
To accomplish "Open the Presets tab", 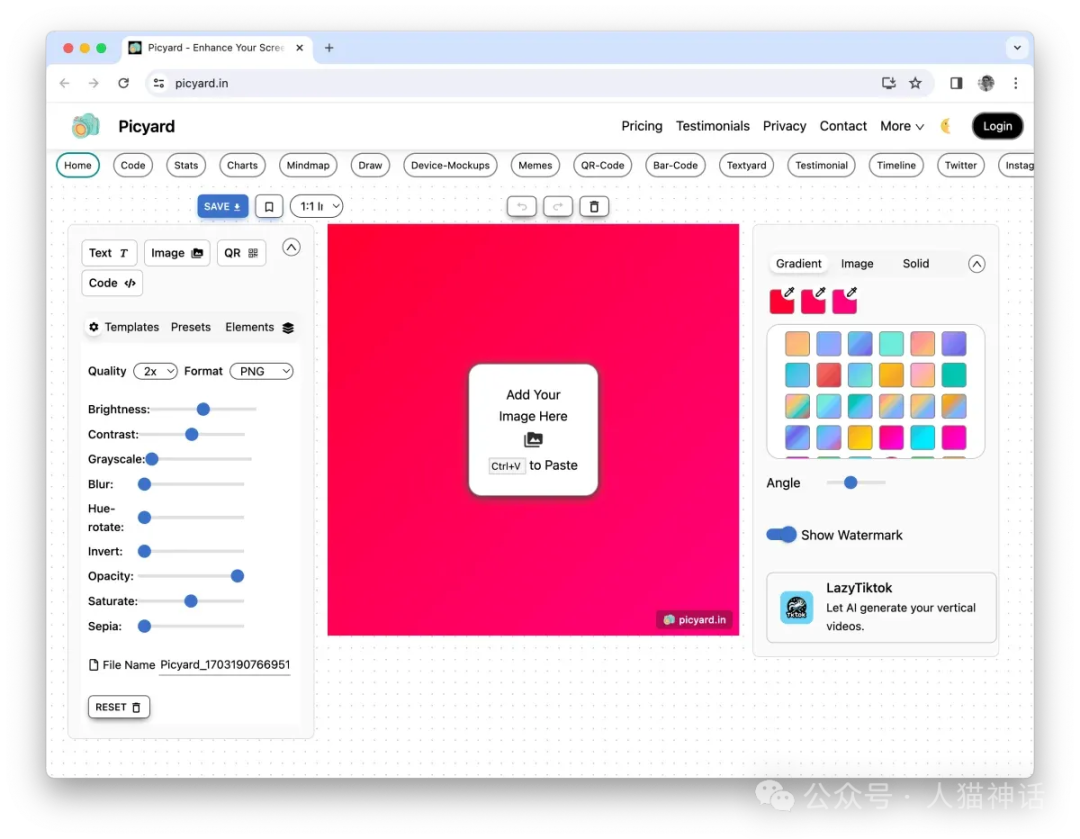I will pyautogui.click(x=191, y=327).
